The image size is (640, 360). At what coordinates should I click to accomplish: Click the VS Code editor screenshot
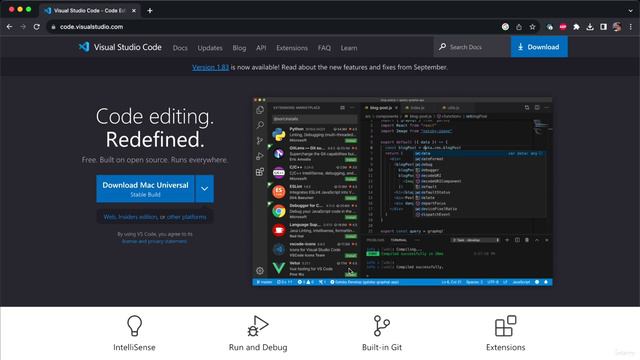click(x=402, y=191)
